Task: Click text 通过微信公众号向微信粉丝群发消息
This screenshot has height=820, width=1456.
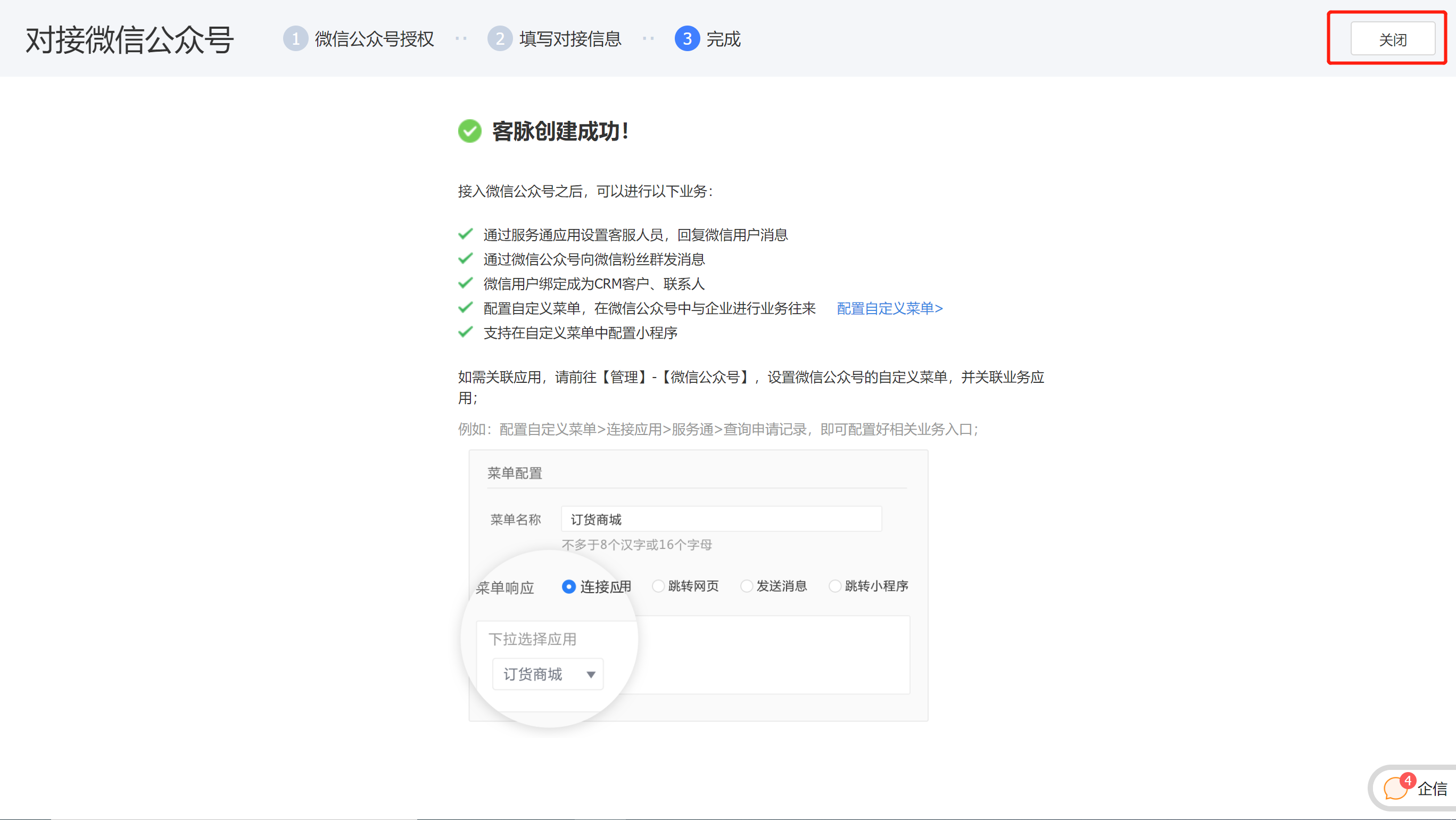Action: pyautogui.click(x=594, y=259)
